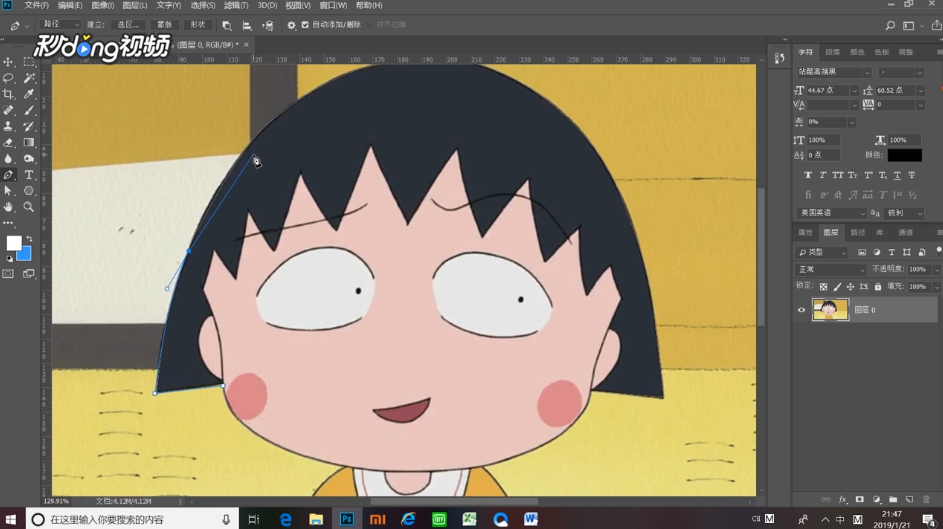
Task: Open path arrangement icon in options bar
Action: click(x=268, y=25)
